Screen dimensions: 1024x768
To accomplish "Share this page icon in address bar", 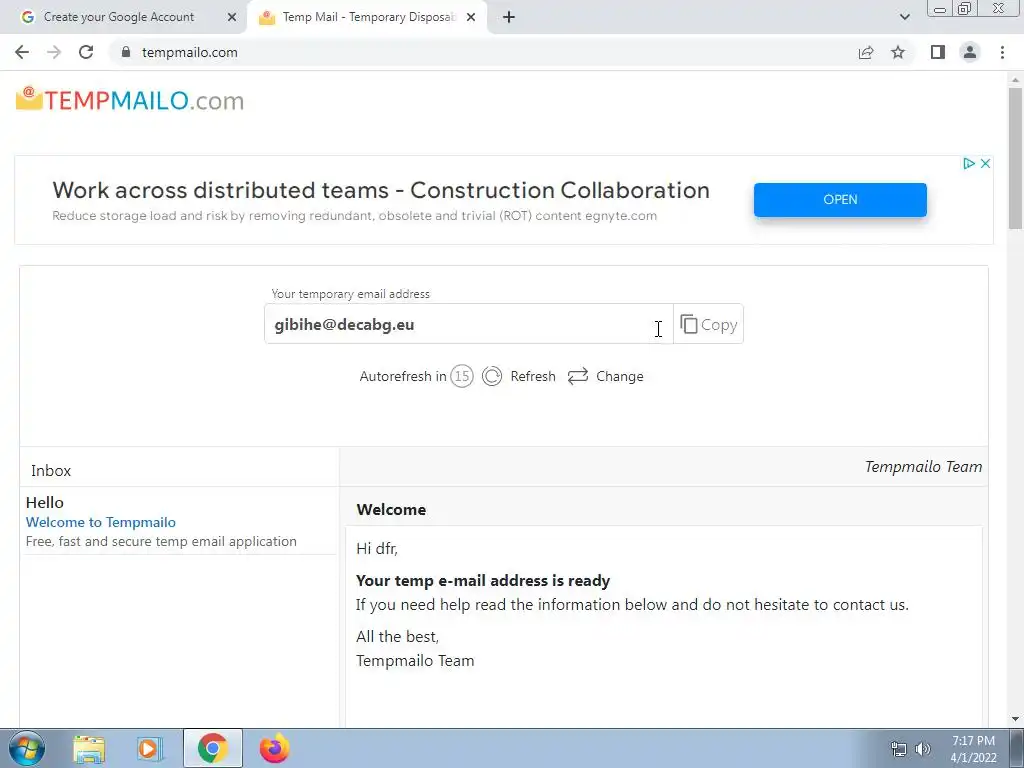I will (866, 52).
